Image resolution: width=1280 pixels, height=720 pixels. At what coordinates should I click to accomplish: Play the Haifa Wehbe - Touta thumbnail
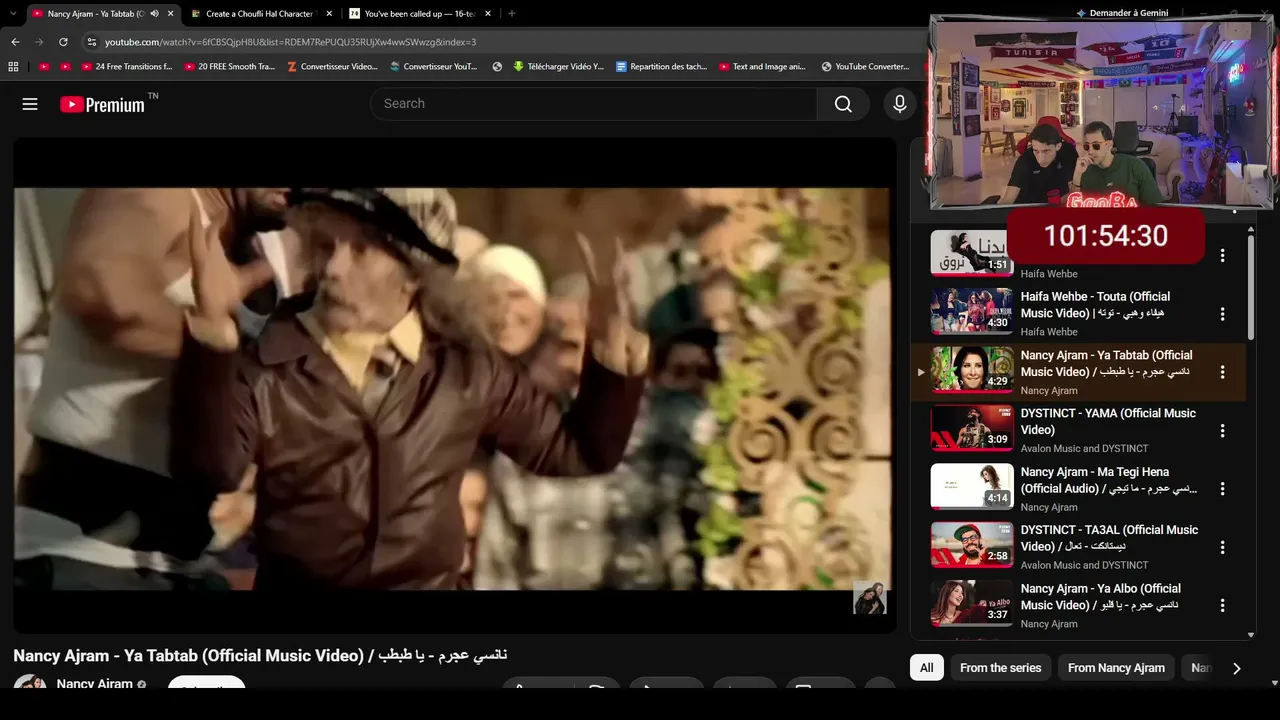[x=972, y=311]
